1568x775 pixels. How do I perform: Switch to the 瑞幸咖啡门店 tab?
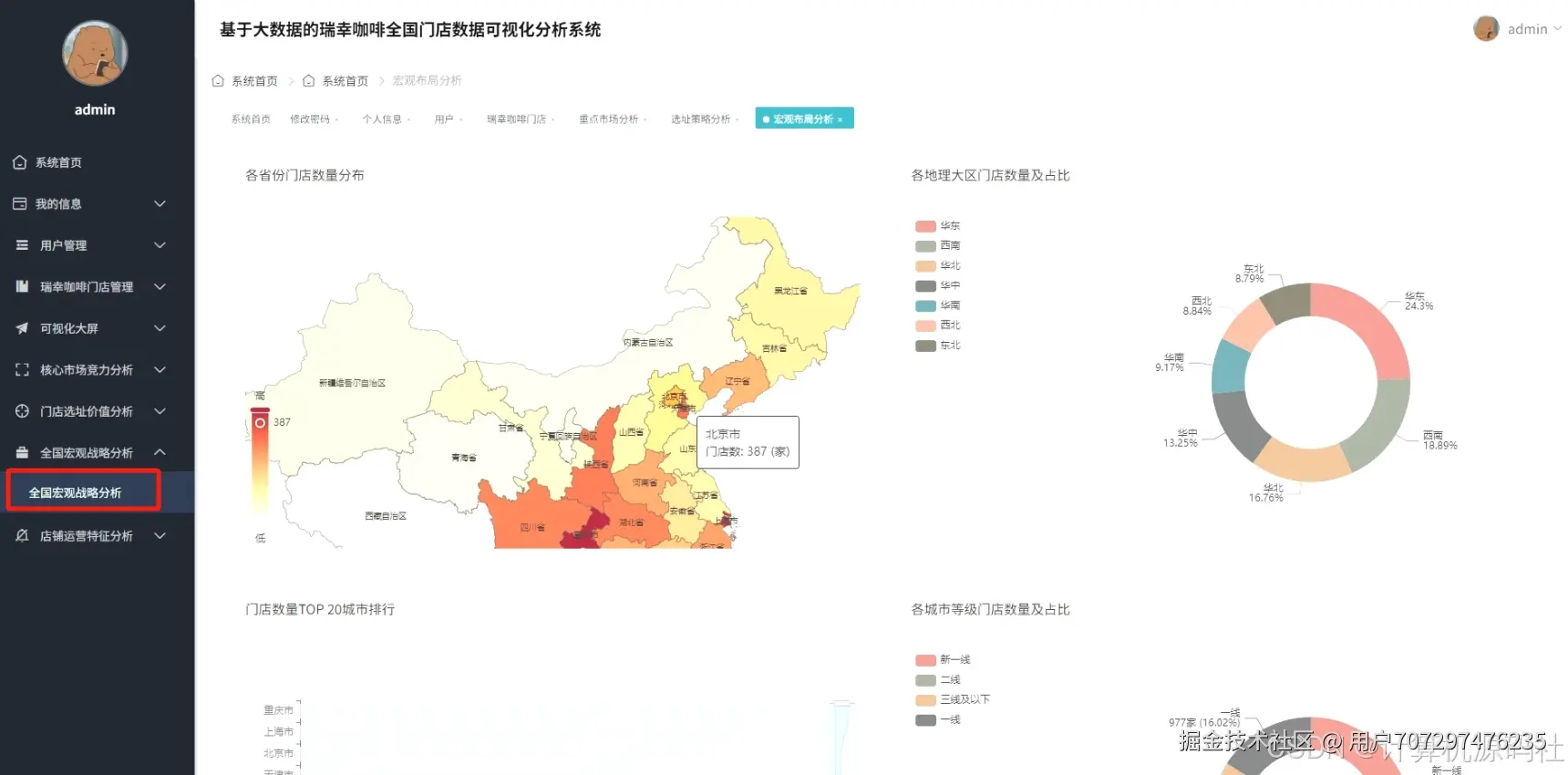(516, 119)
